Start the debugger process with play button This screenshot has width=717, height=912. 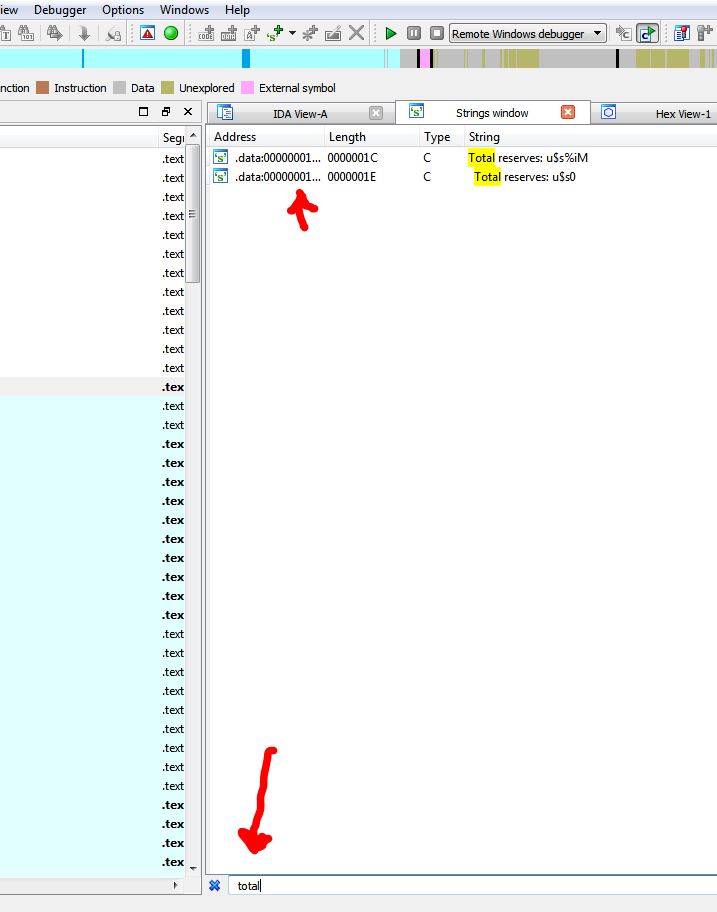pos(391,33)
